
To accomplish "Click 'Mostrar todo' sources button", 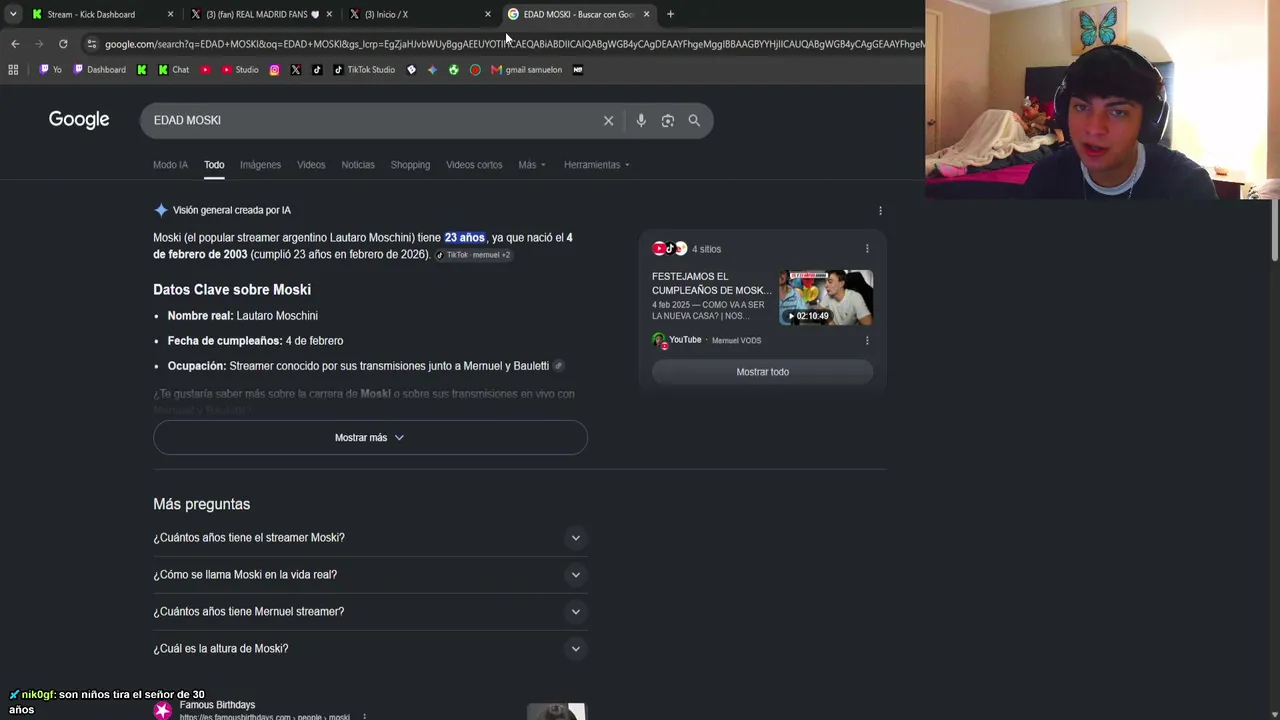I will click(762, 372).
